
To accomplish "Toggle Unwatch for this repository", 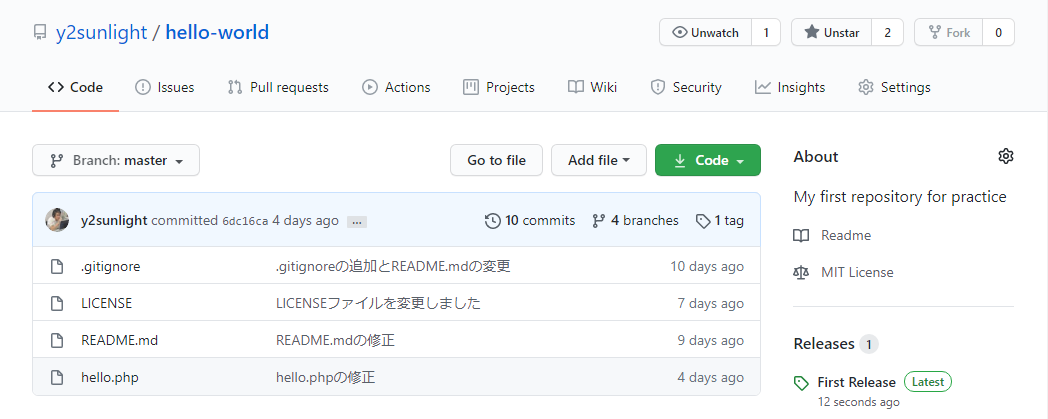I will 705,32.
